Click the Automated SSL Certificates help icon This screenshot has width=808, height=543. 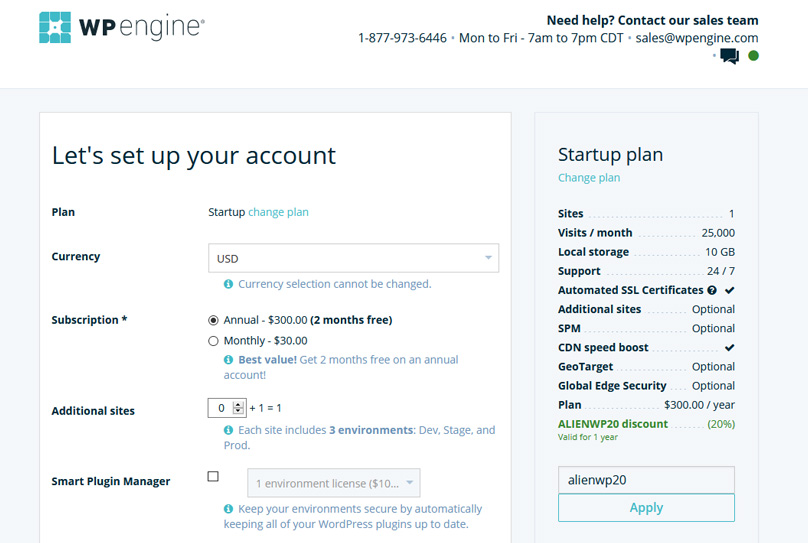712,290
